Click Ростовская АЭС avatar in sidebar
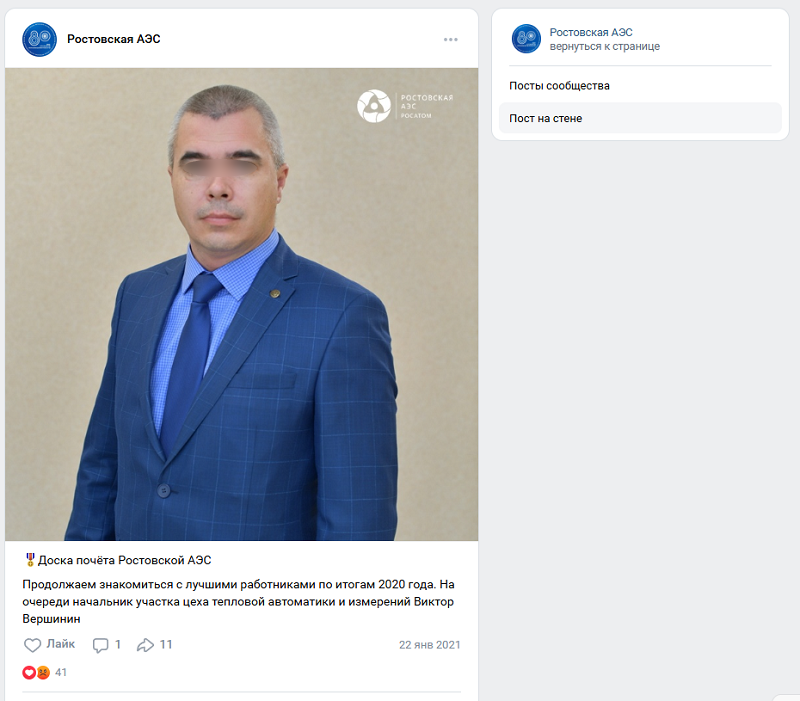Screen dimensions: 800x701 (x=526, y=39)
